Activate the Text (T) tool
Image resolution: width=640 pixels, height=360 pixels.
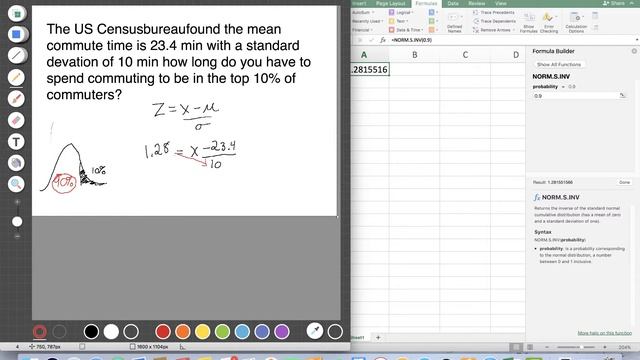[x=16, y=142]
